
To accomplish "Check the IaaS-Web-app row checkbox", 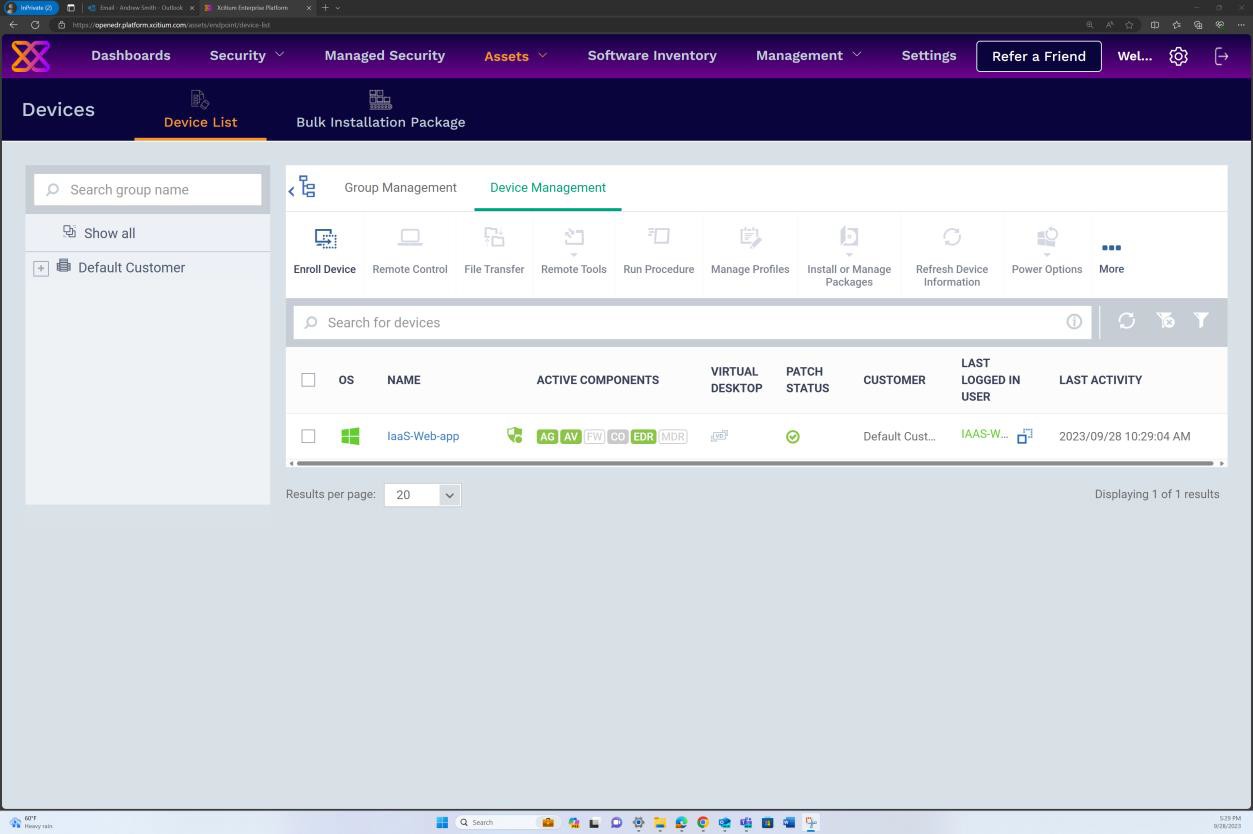I will [309, 436].
